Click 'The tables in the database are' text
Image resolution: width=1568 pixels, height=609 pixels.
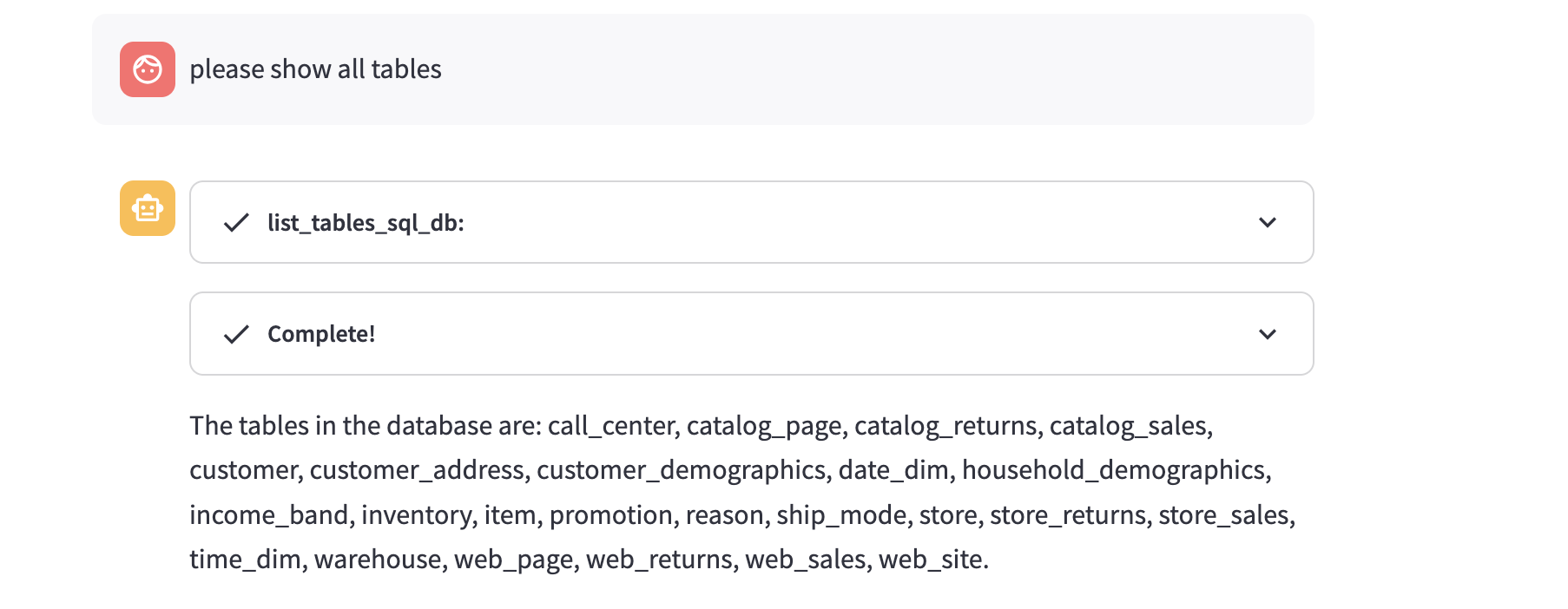[365, 426]
